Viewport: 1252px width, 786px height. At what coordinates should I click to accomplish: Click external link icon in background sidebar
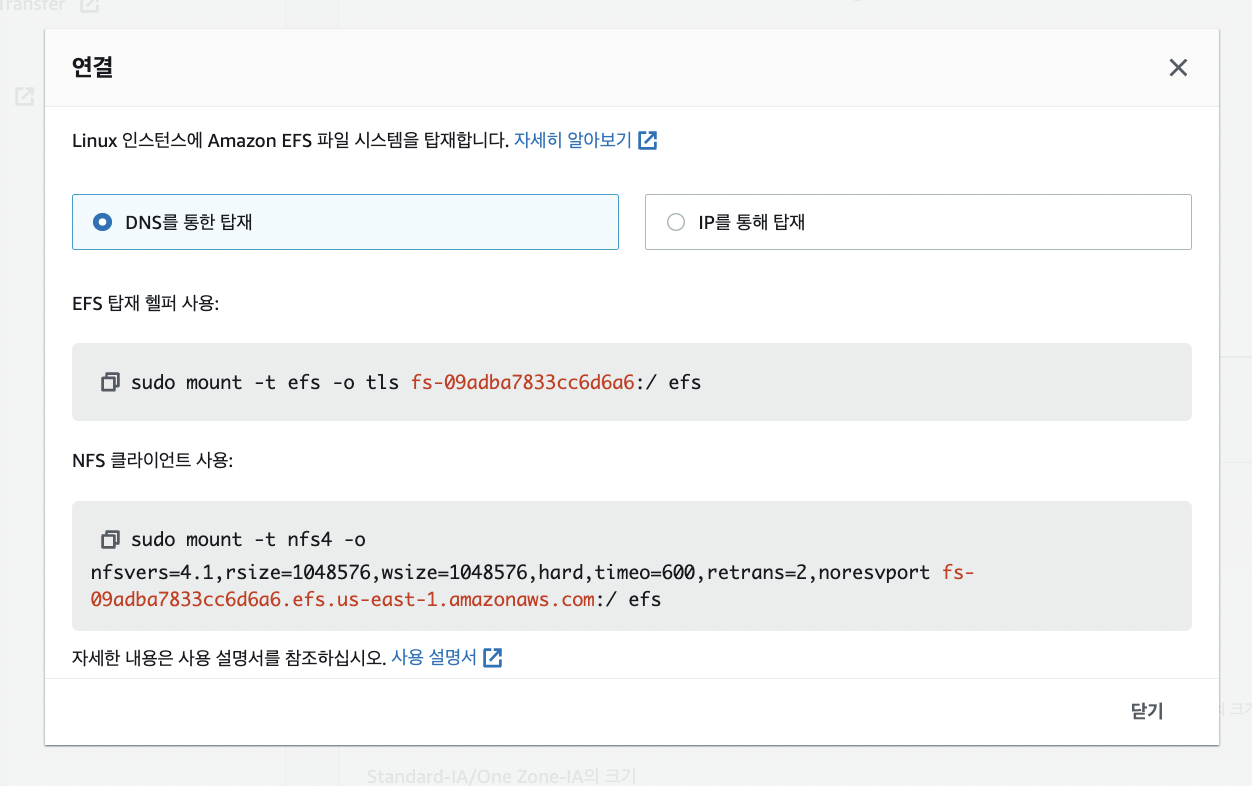pos(24,97)
